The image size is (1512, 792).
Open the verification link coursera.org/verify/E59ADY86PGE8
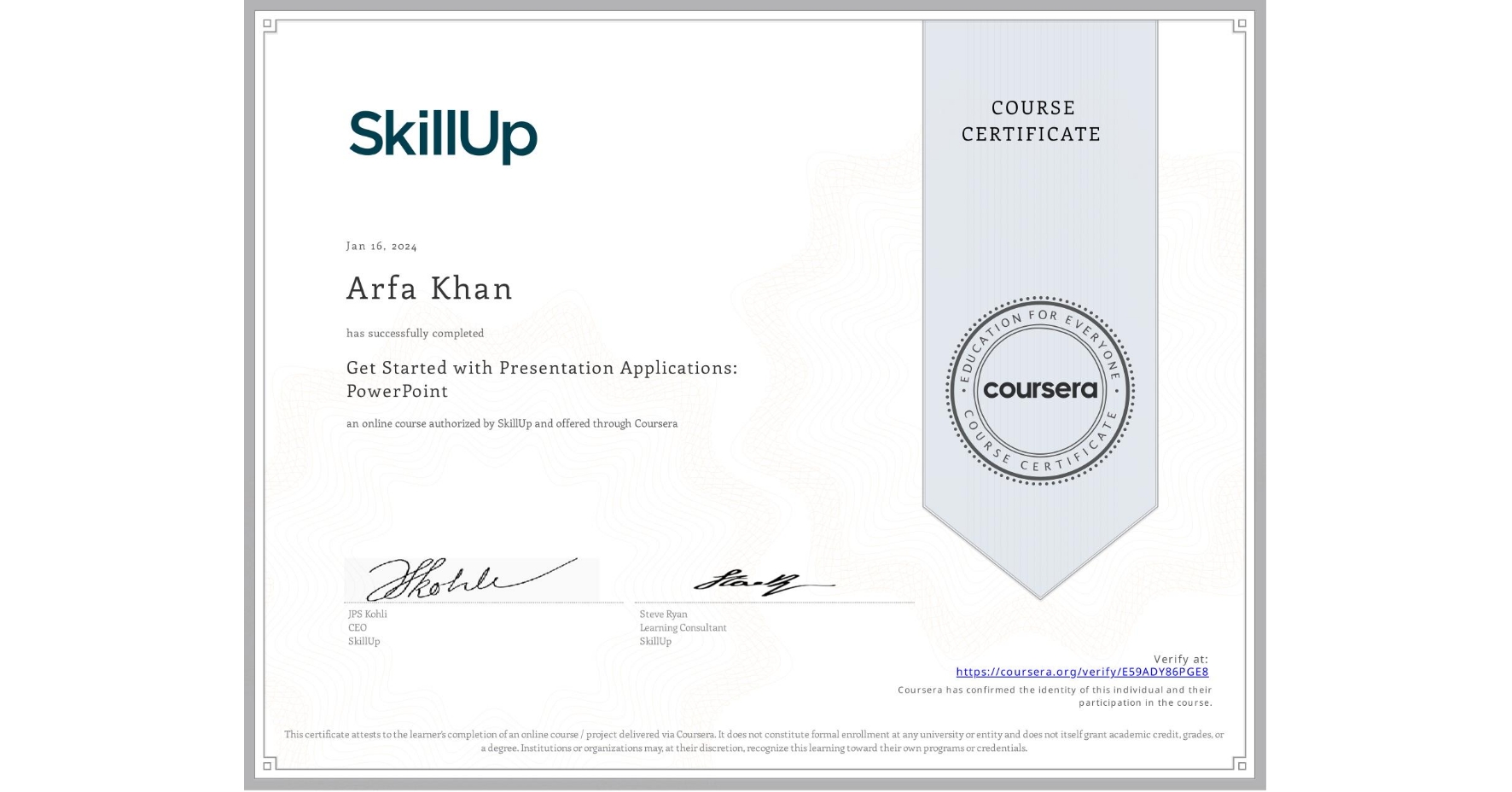tap(1084, 673)
